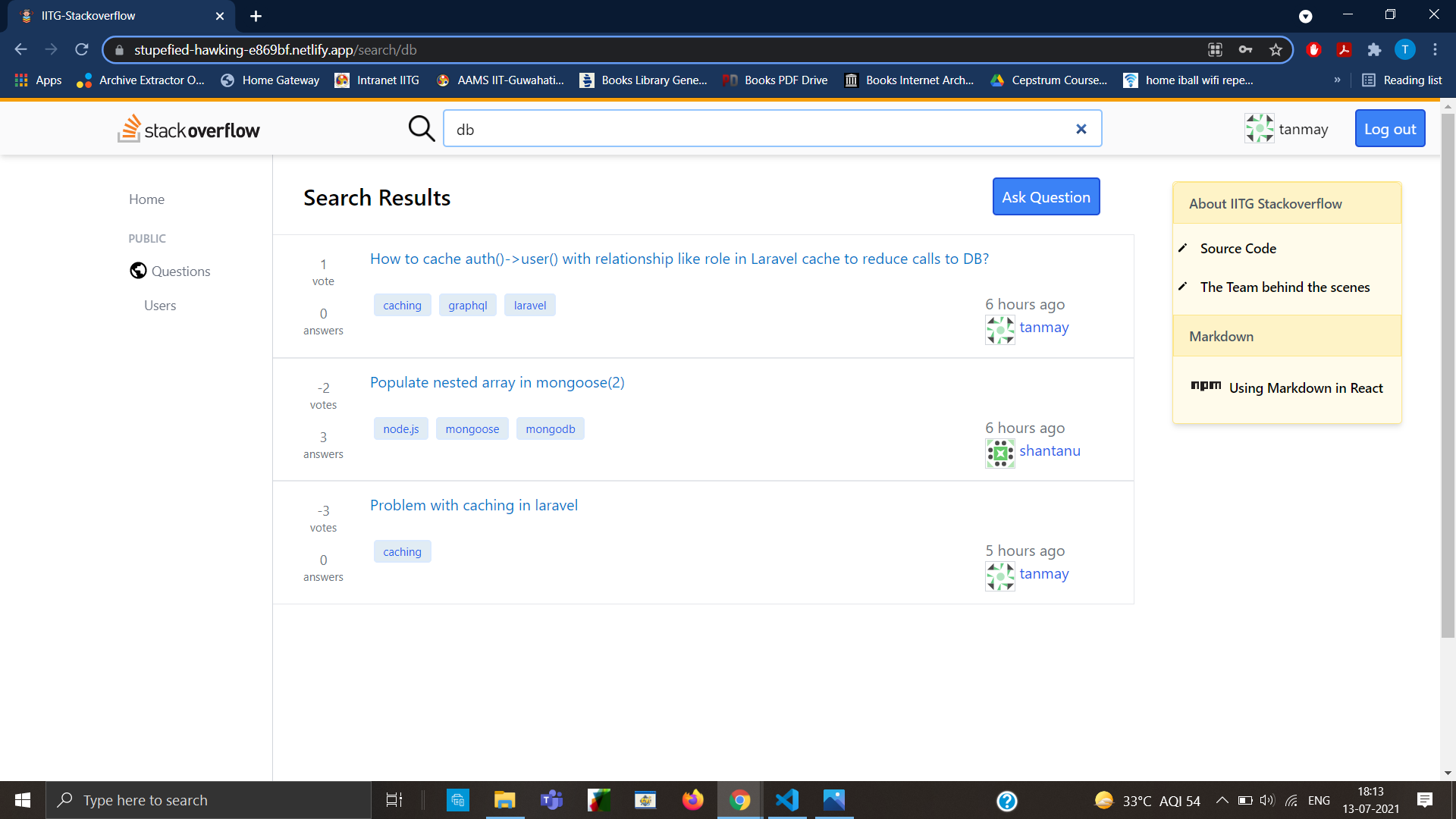Open Chrome three-dot menu
1456x819 pixels.
coord(1435,50)
